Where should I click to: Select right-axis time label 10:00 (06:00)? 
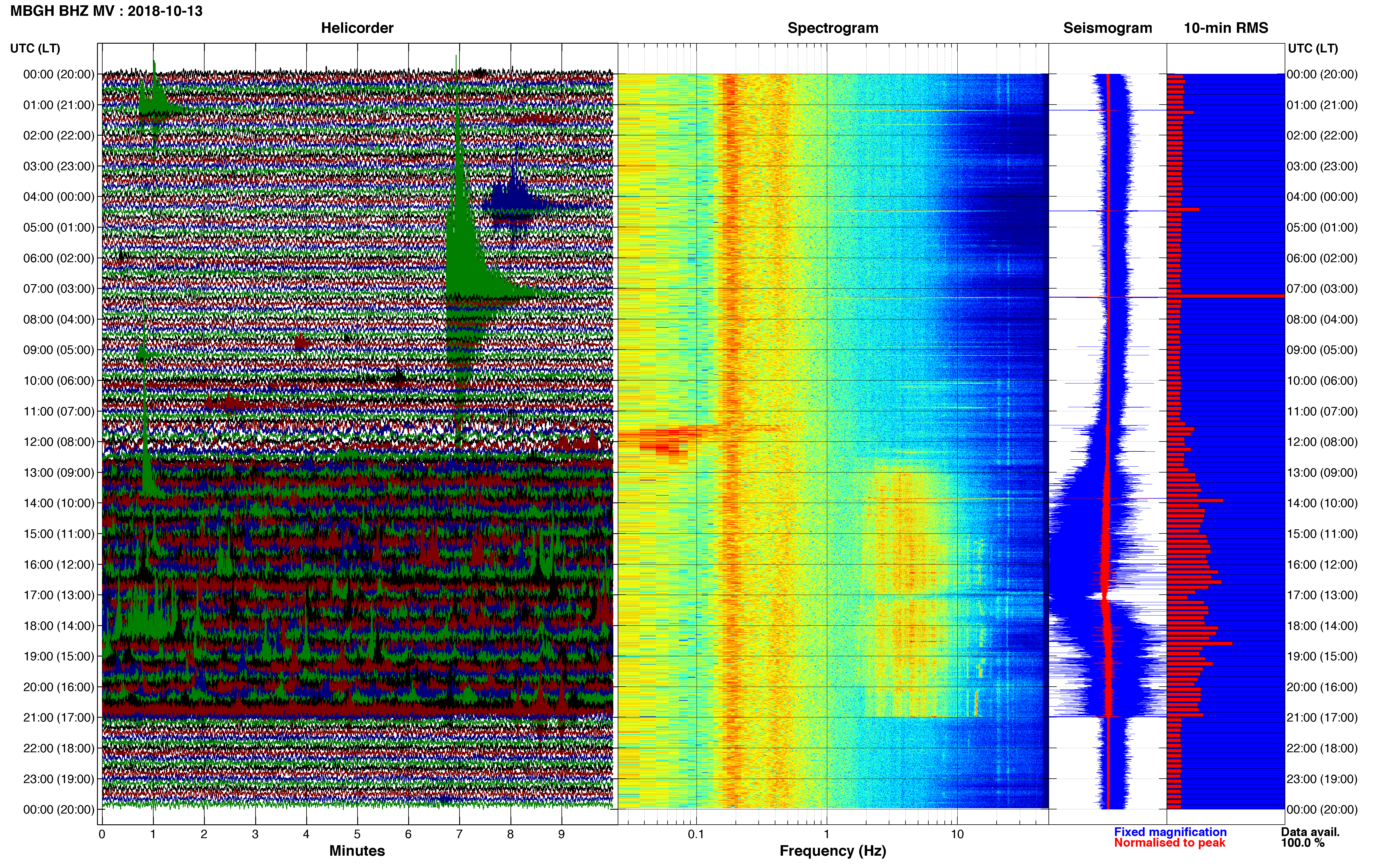tap(1322, 381)
